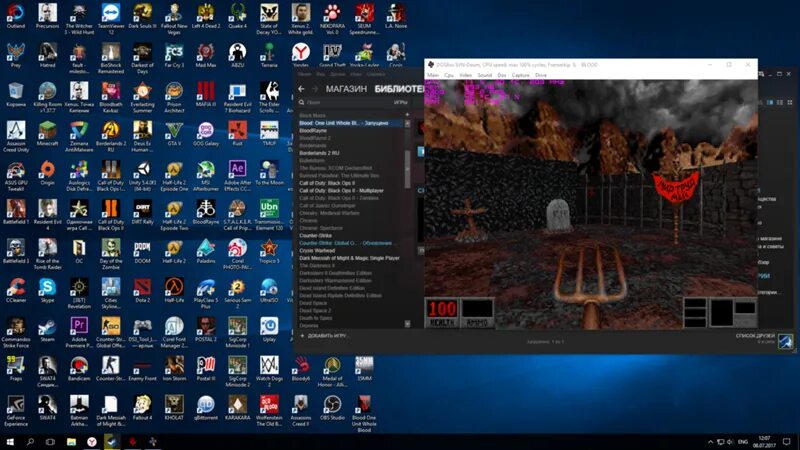Click the Steam library list scroll-down arrow
The image size is (800, 450).
click(x=407, y=323)
